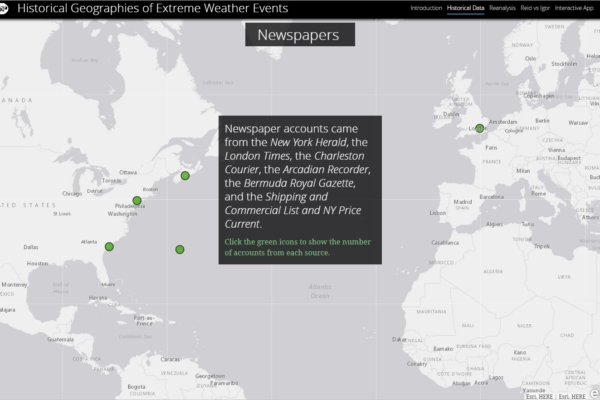Click the green marker near Nova Scotia
Image resolution: width=600 pixels, height=400 pixels.
tap(185, 176)
